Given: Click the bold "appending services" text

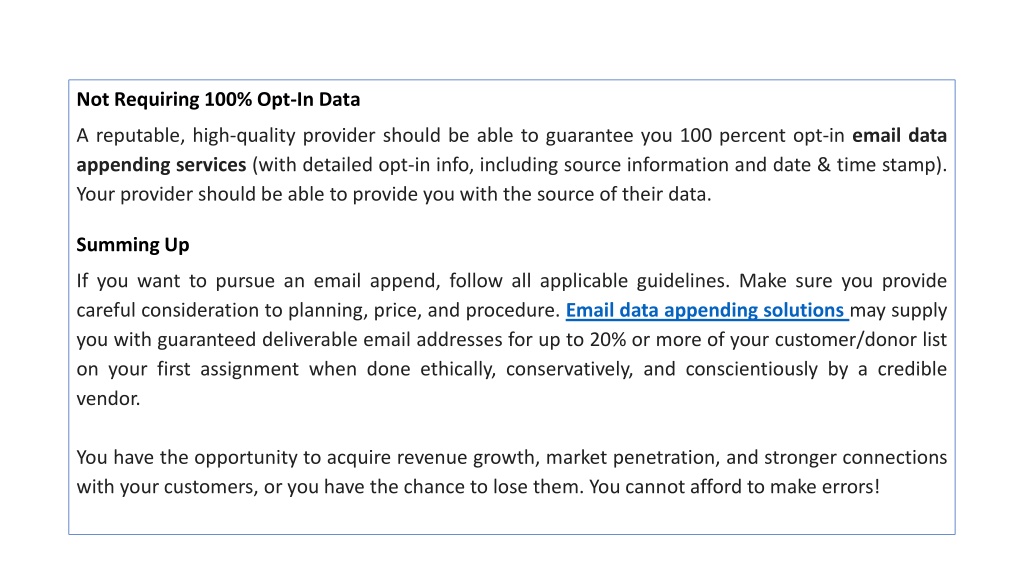Looking at the screenshot, I should (161, 165).
